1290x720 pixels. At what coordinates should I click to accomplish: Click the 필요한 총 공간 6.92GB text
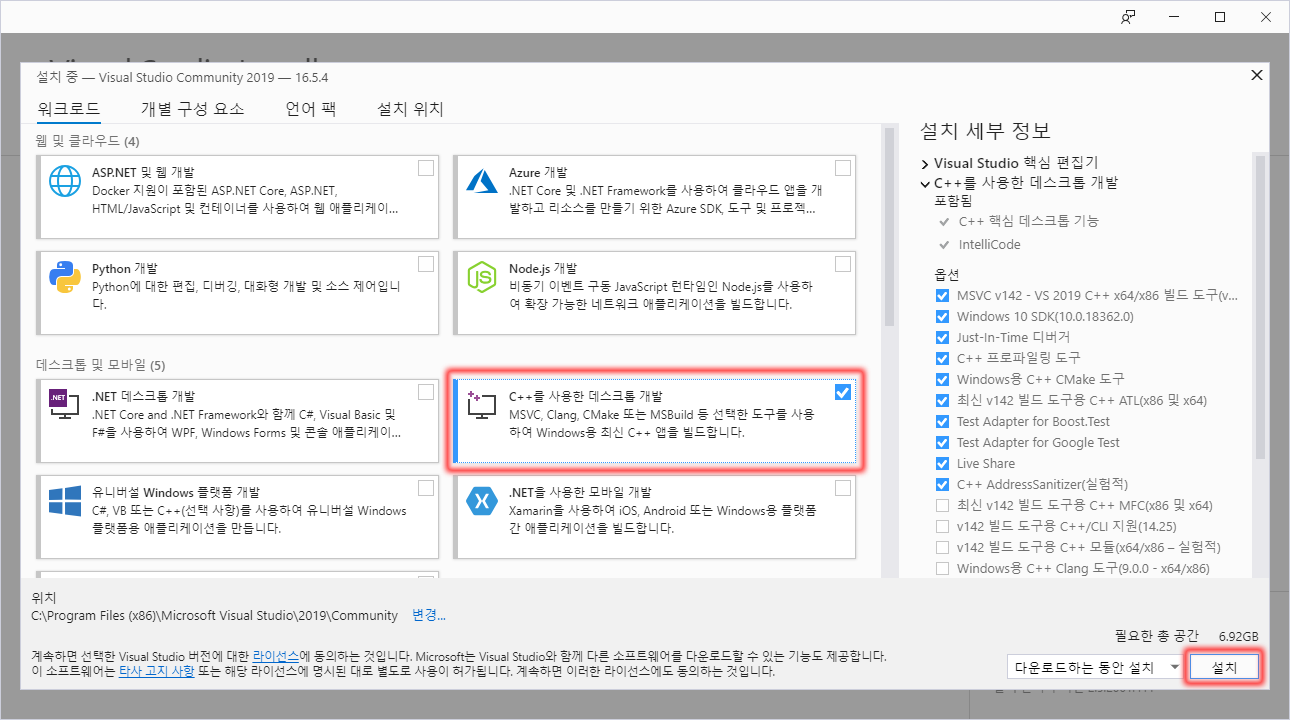pos(1187,636)
